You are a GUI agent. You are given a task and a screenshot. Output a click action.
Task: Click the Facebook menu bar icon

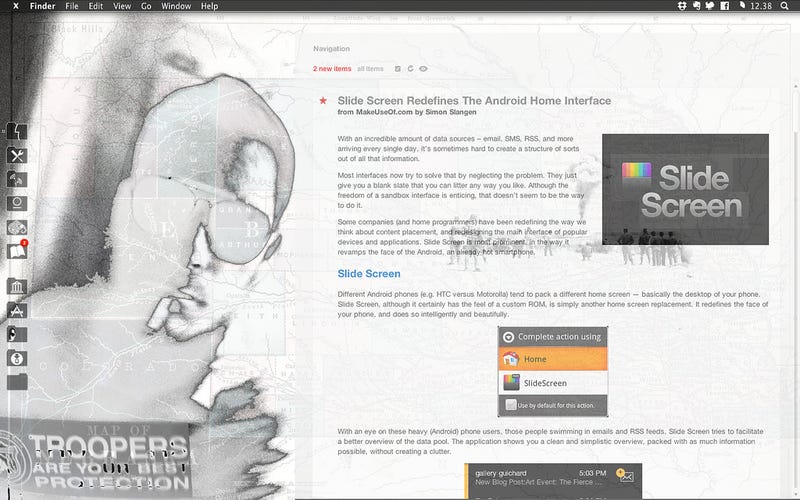coord(724,6)
